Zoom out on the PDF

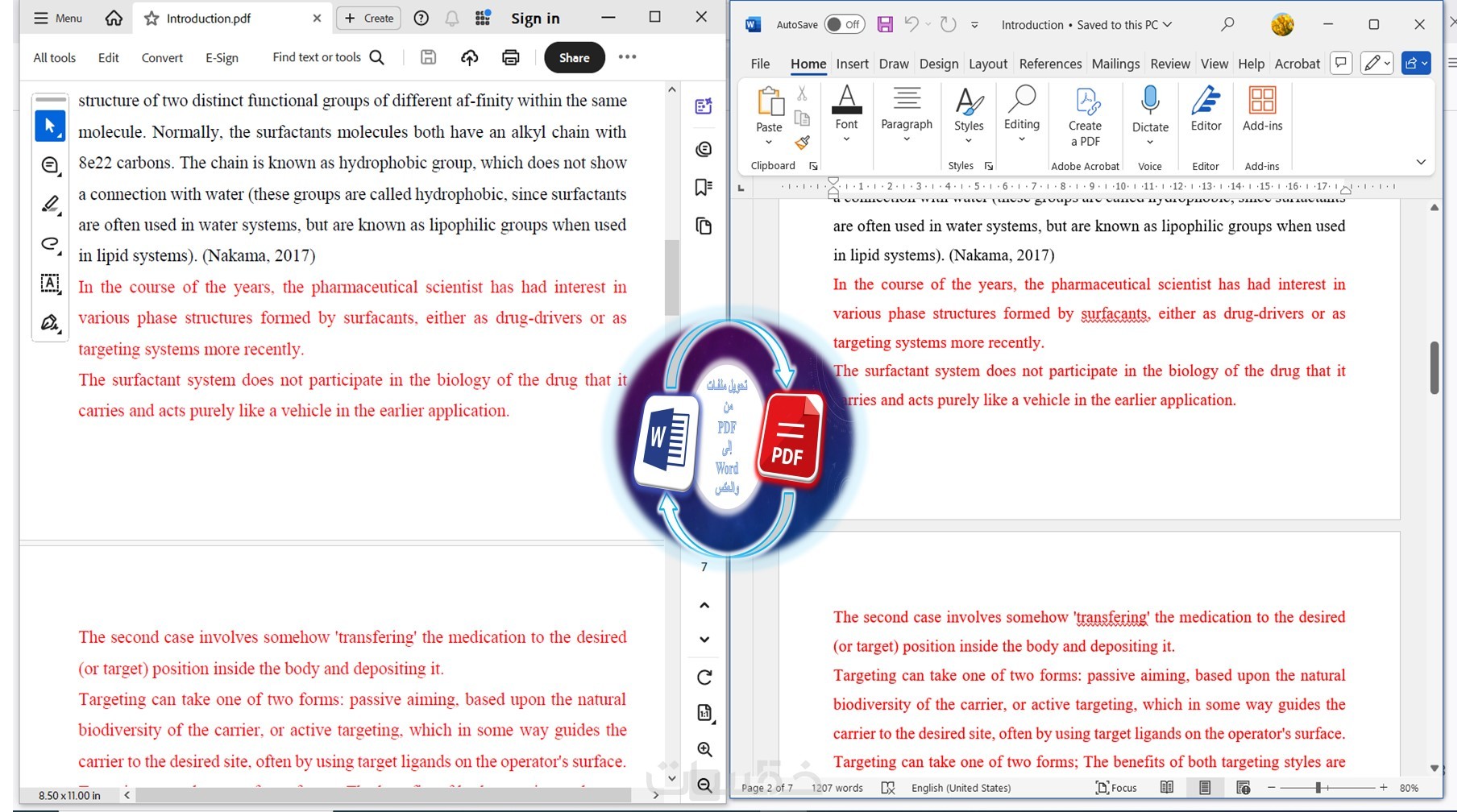(x=704, y=785)
